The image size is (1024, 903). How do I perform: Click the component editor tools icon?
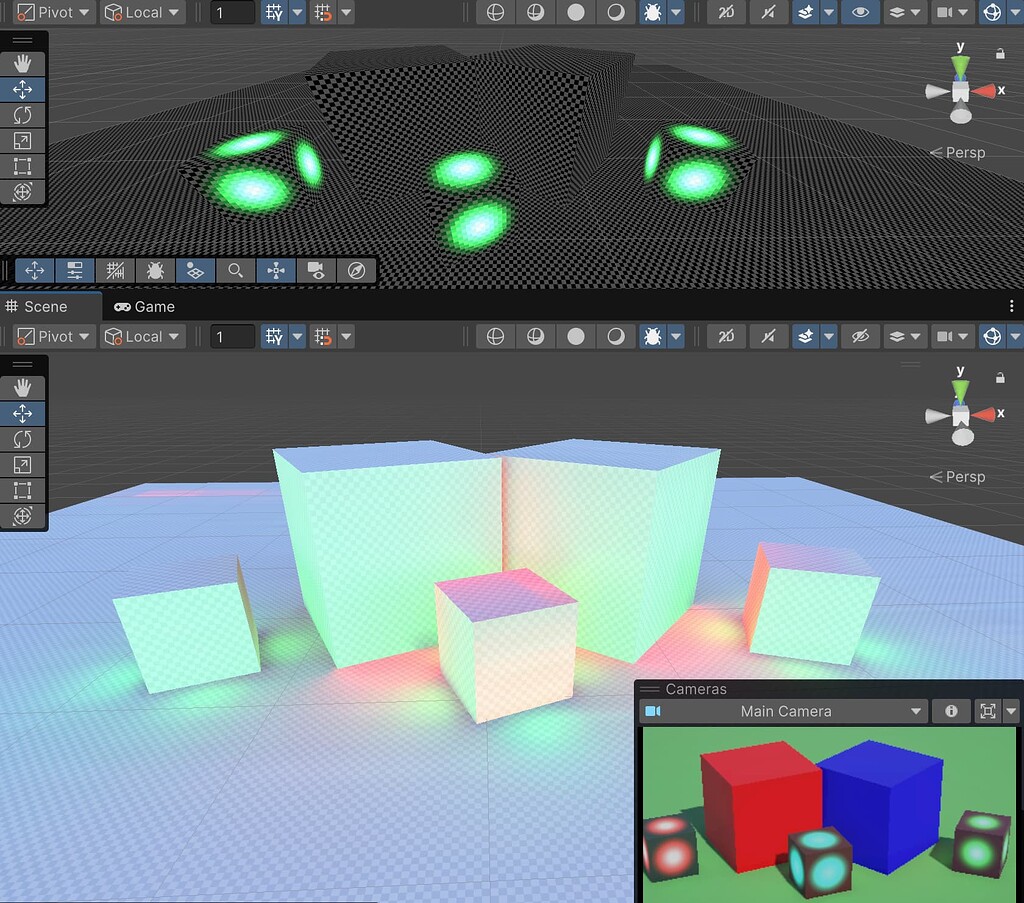click(276, 270)
